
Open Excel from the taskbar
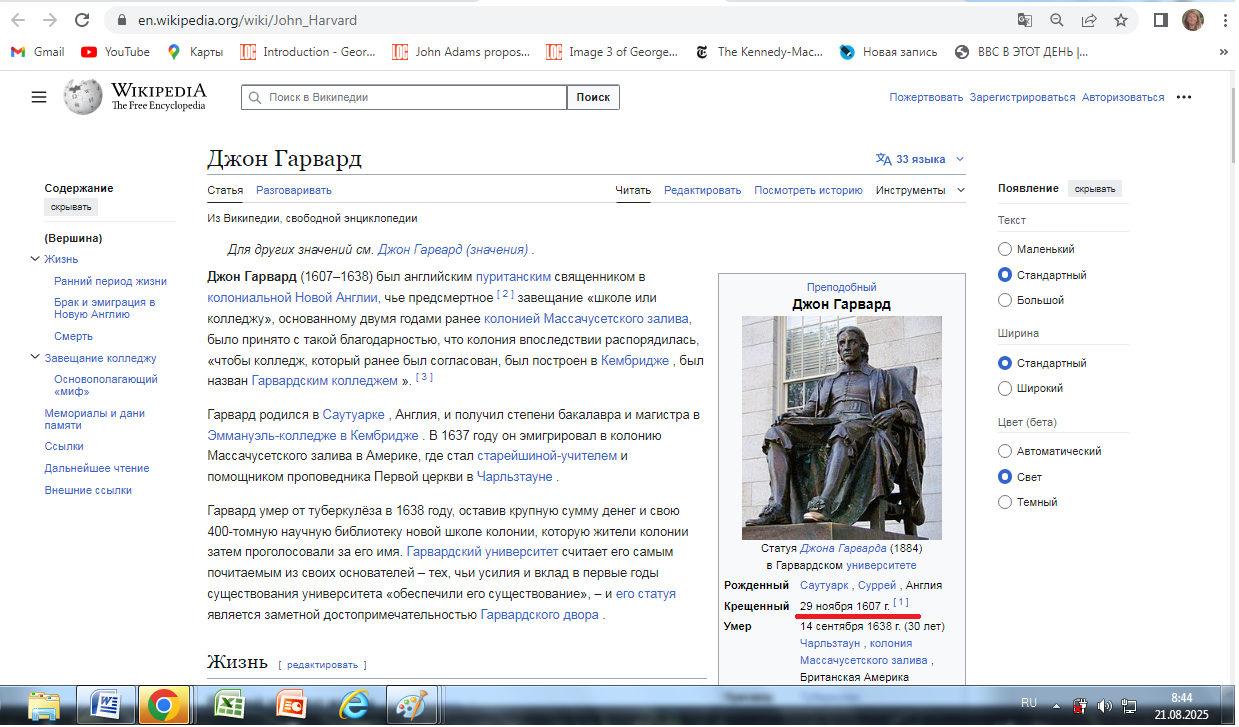click(x=230, y=705)
